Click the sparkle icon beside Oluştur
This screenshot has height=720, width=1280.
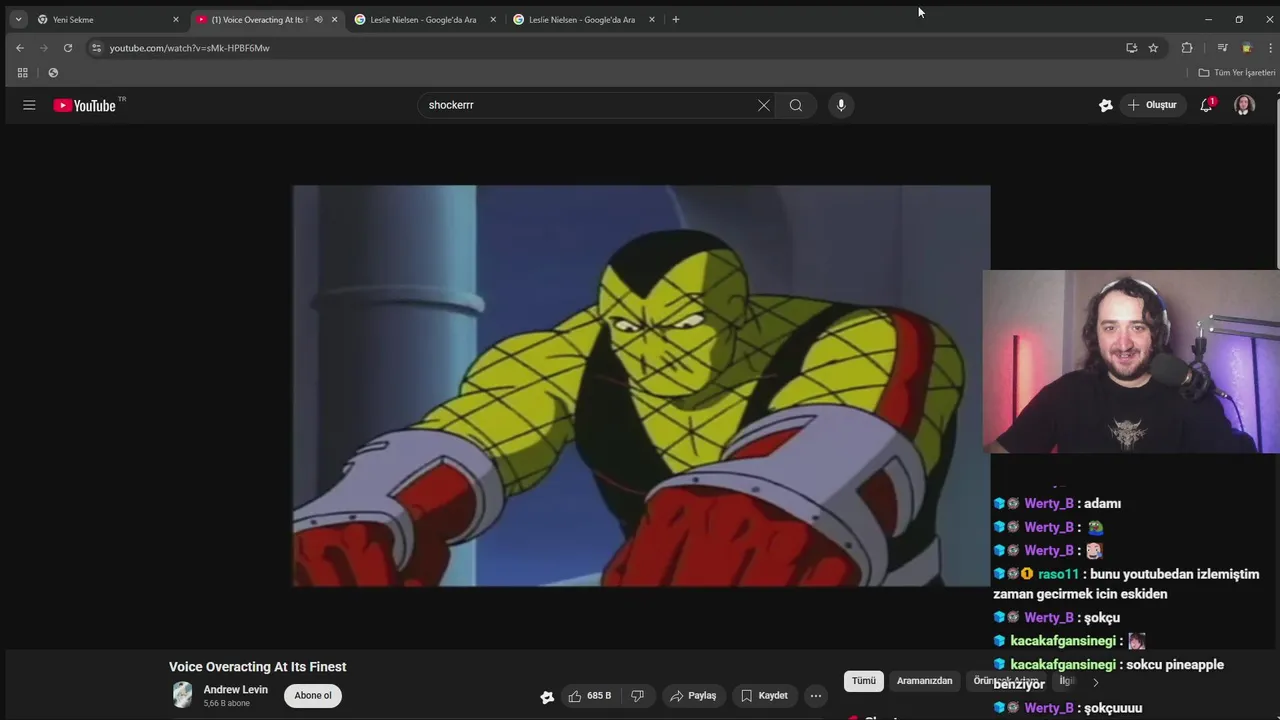(1106, 105)
